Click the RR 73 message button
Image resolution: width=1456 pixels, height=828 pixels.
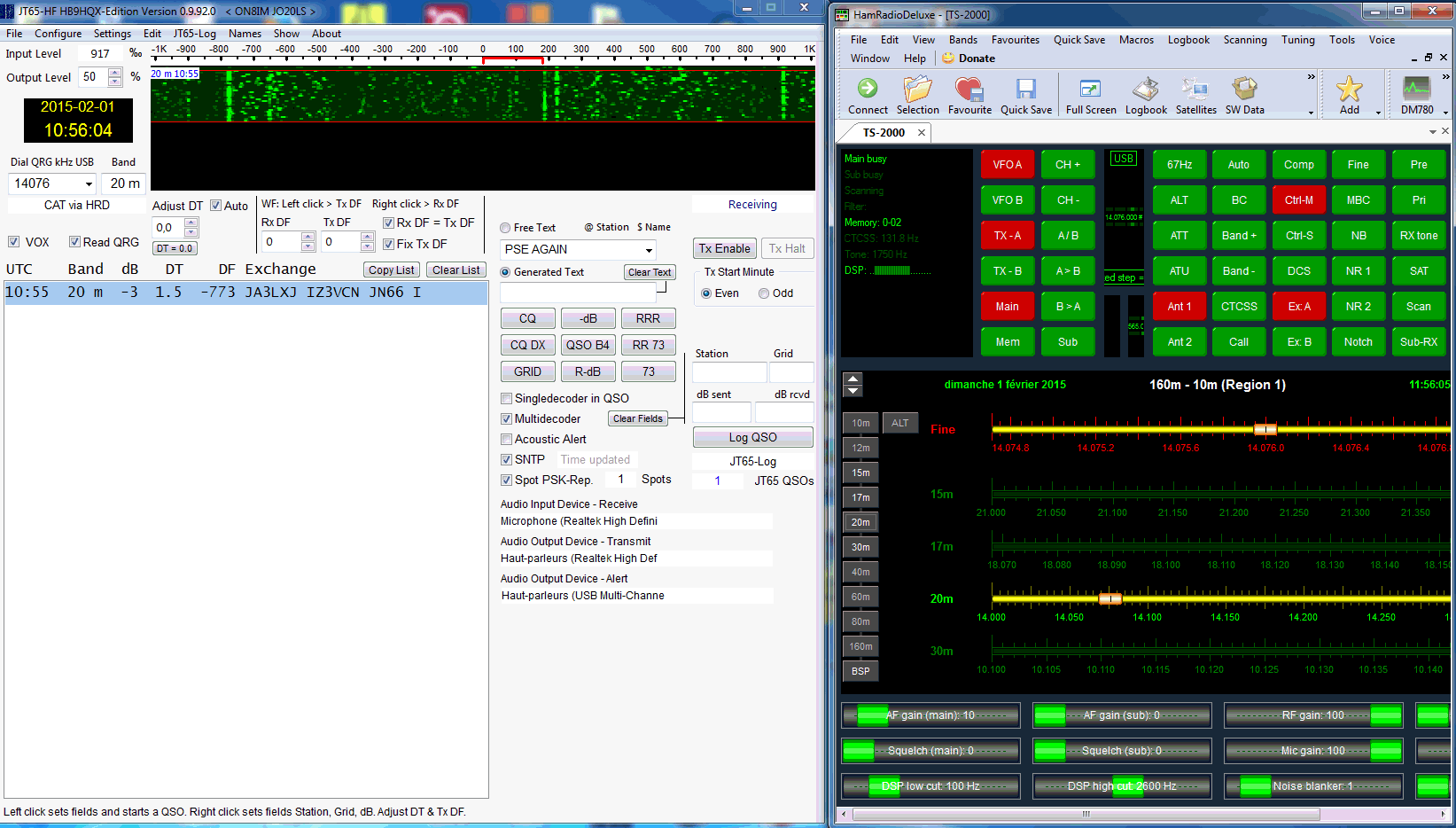[649, 346]
